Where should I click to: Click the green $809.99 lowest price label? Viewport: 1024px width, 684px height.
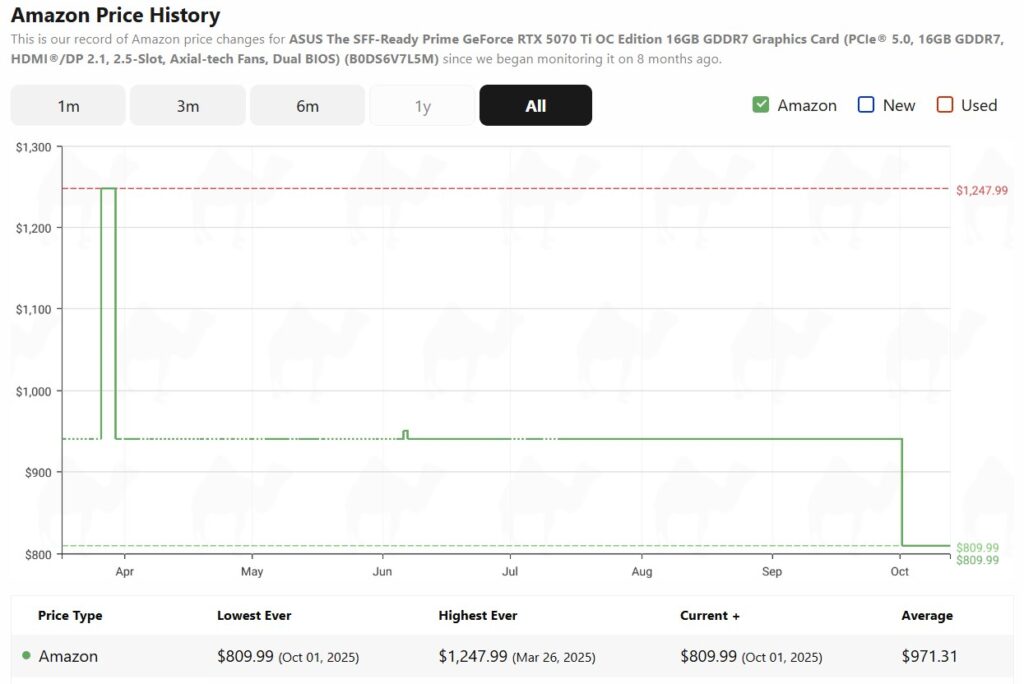977,547
